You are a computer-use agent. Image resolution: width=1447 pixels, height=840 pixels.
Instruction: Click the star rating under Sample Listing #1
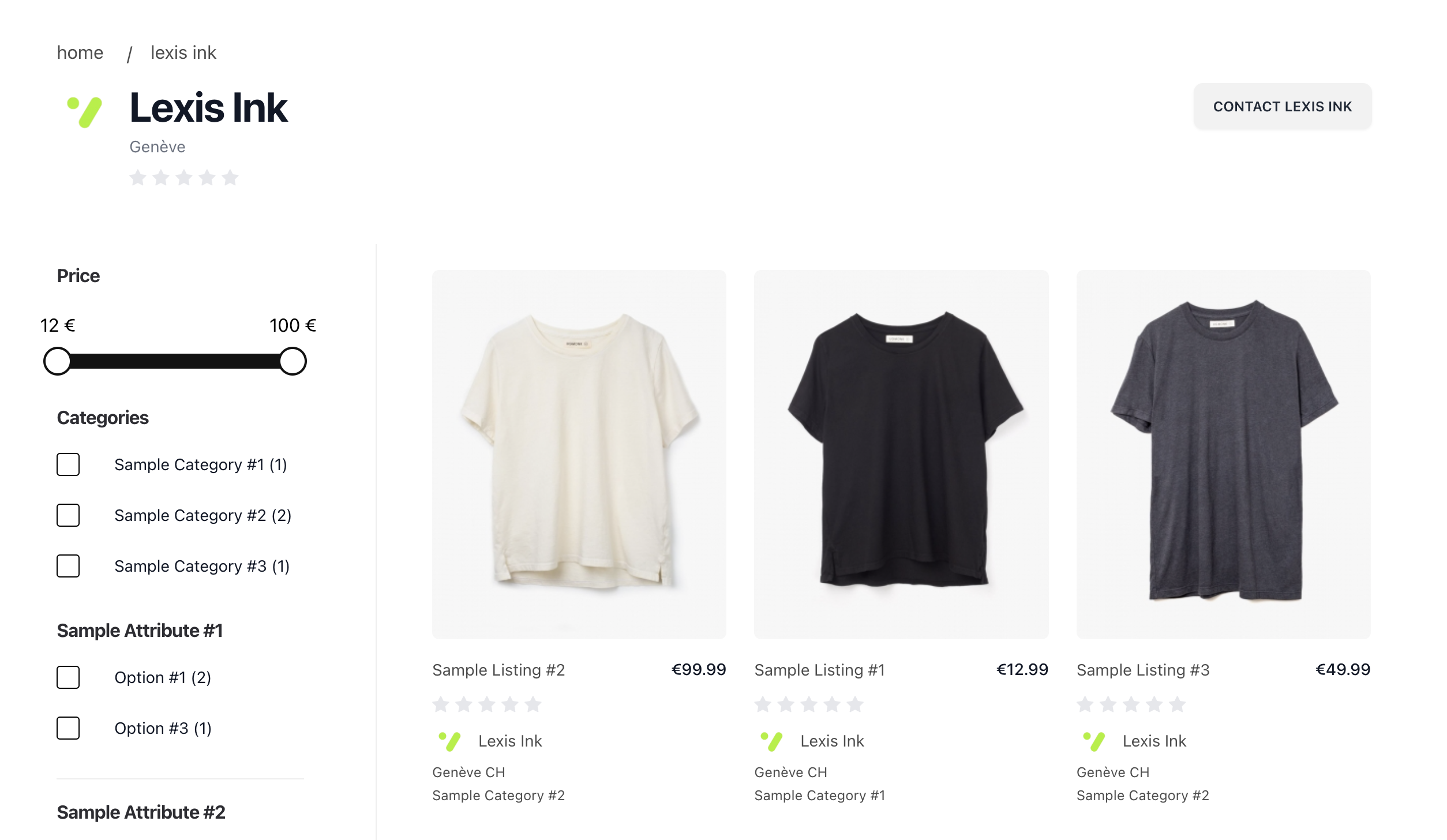tap(809, 704)
